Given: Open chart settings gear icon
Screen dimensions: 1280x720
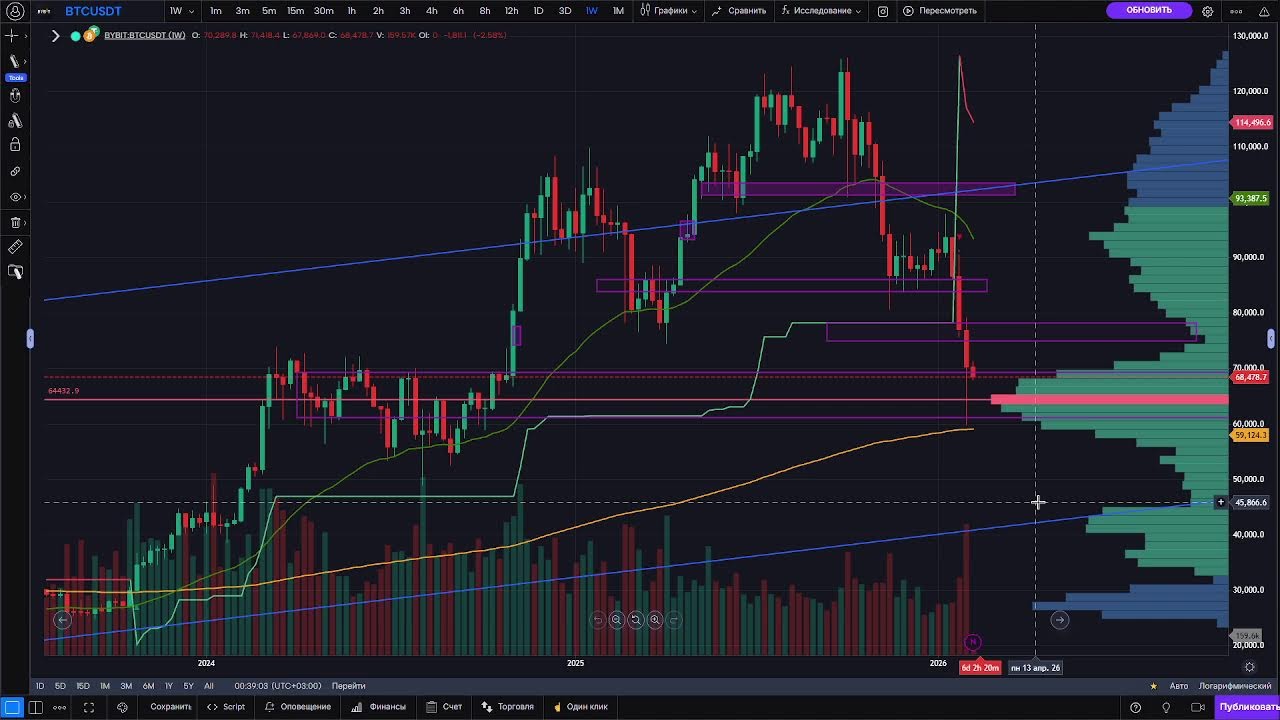Looking at the screenshot, I should (1208, 11).
